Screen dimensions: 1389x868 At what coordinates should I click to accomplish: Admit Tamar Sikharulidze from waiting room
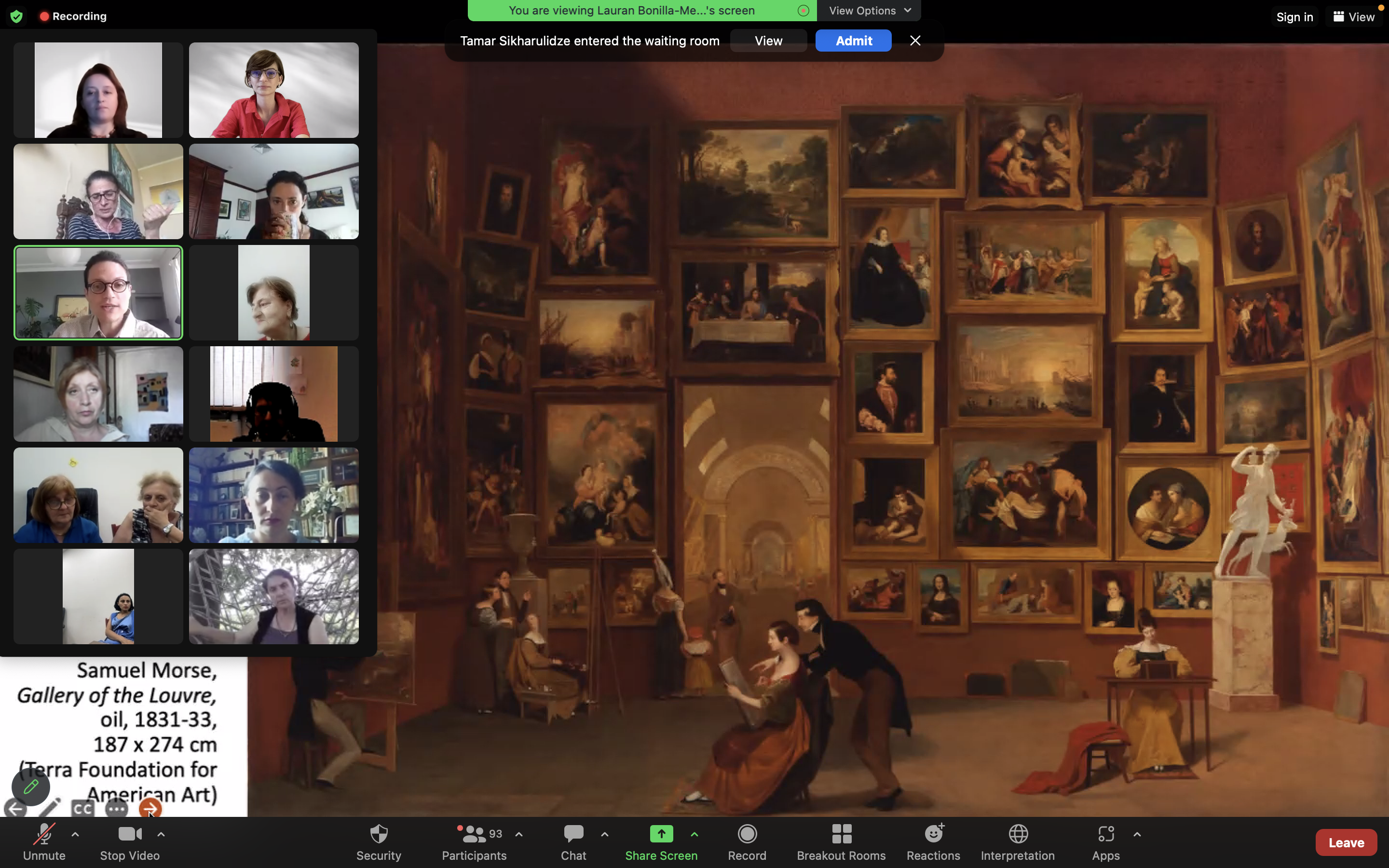pos(853,41)
